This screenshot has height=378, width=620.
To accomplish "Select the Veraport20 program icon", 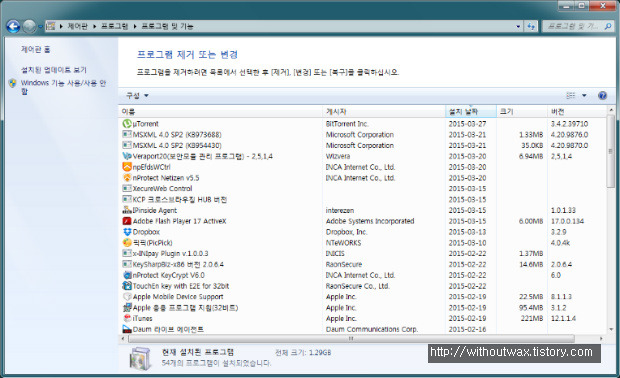I will tap(127, 156).
